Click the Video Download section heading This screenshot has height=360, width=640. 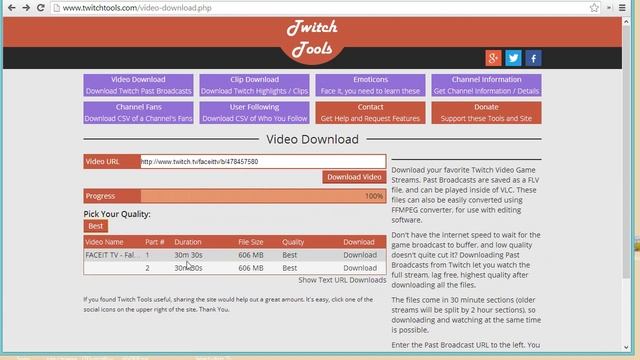pos(312,139)
